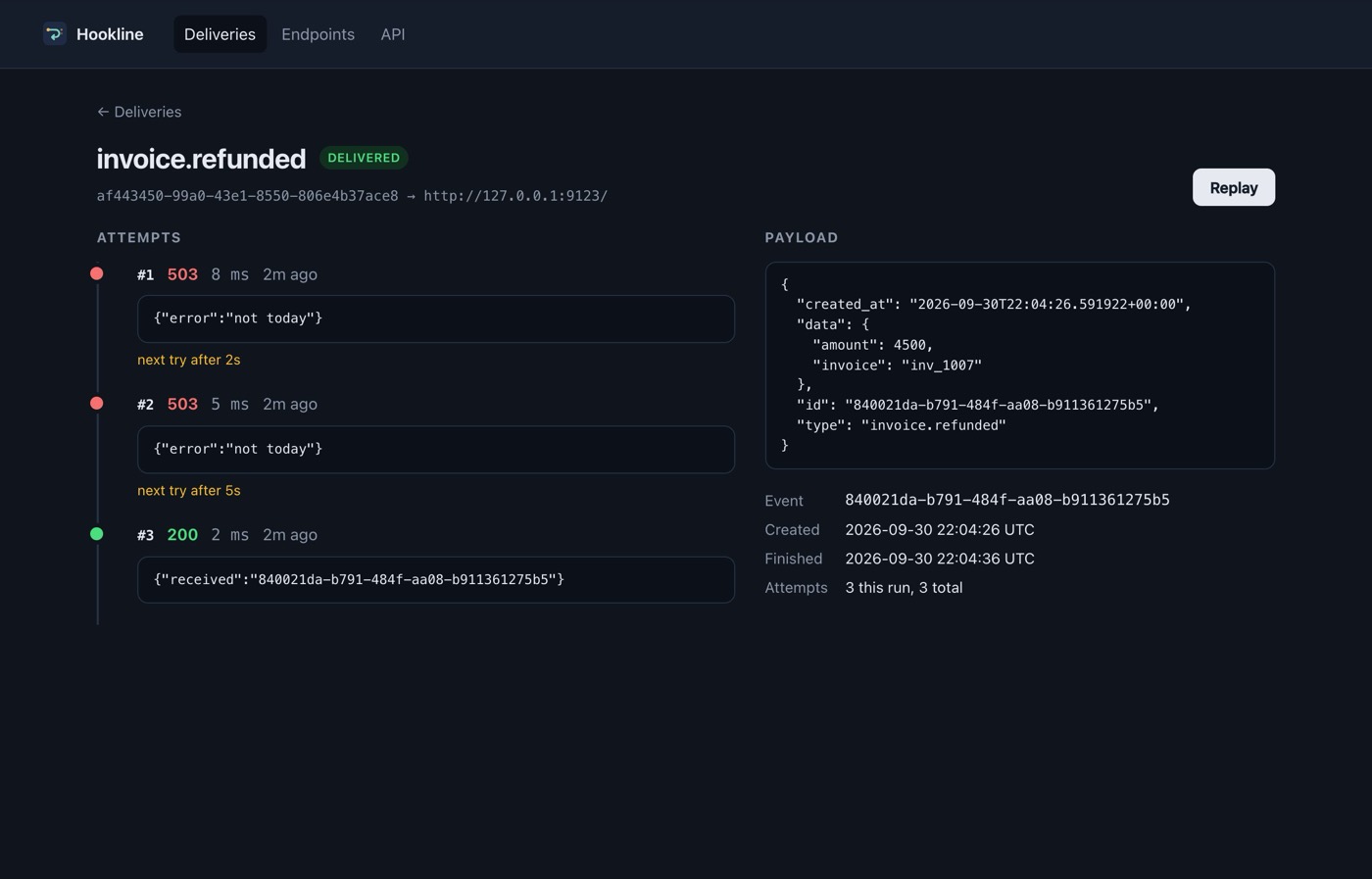This screenshot has width=1372, height=879.
Task: Click the "next try after 5s" note
Action: click(x=189, y=490)
